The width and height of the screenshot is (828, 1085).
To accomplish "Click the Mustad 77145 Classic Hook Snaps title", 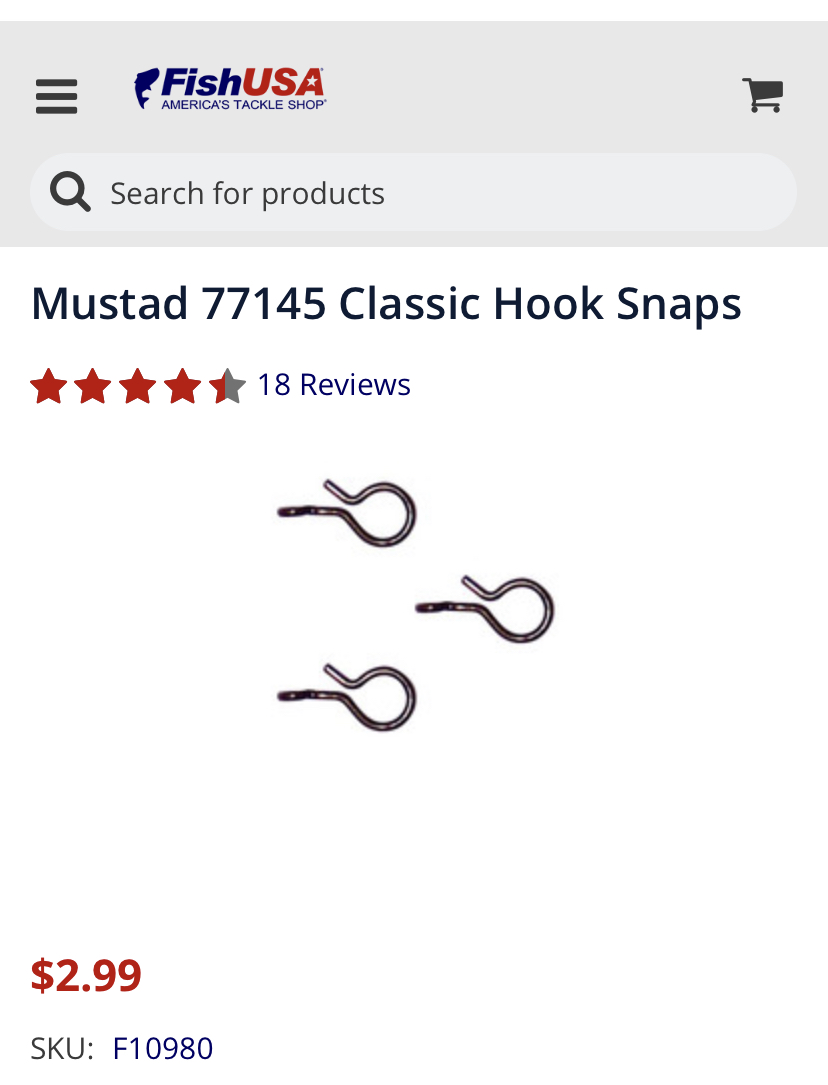I will (386, 304).
